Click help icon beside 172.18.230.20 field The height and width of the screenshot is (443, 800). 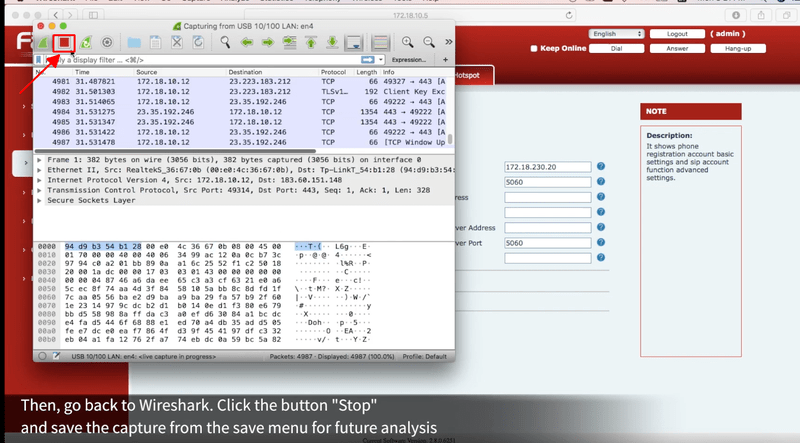click(601, 167)
